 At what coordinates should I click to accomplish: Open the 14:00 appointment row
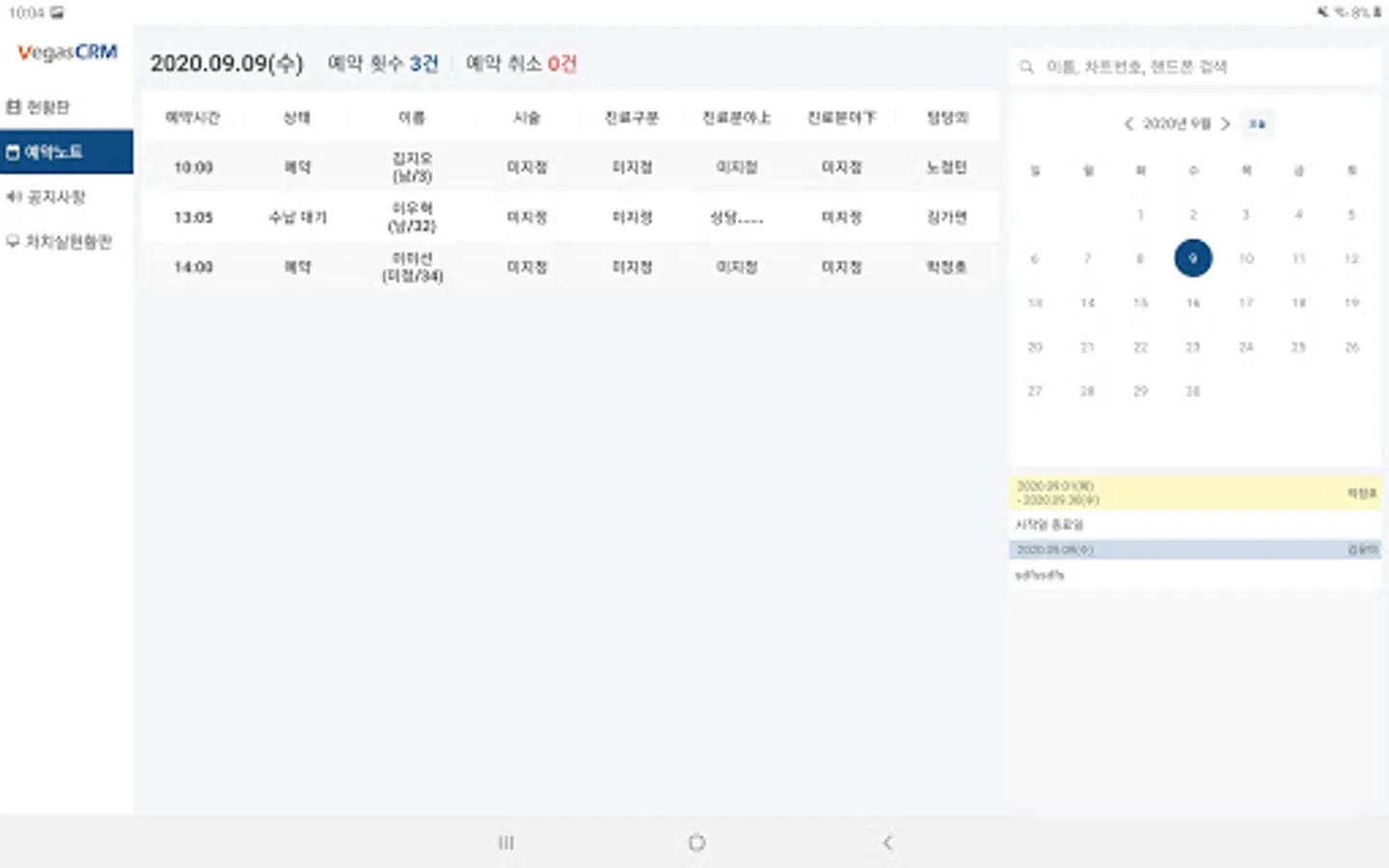point(570,267)
